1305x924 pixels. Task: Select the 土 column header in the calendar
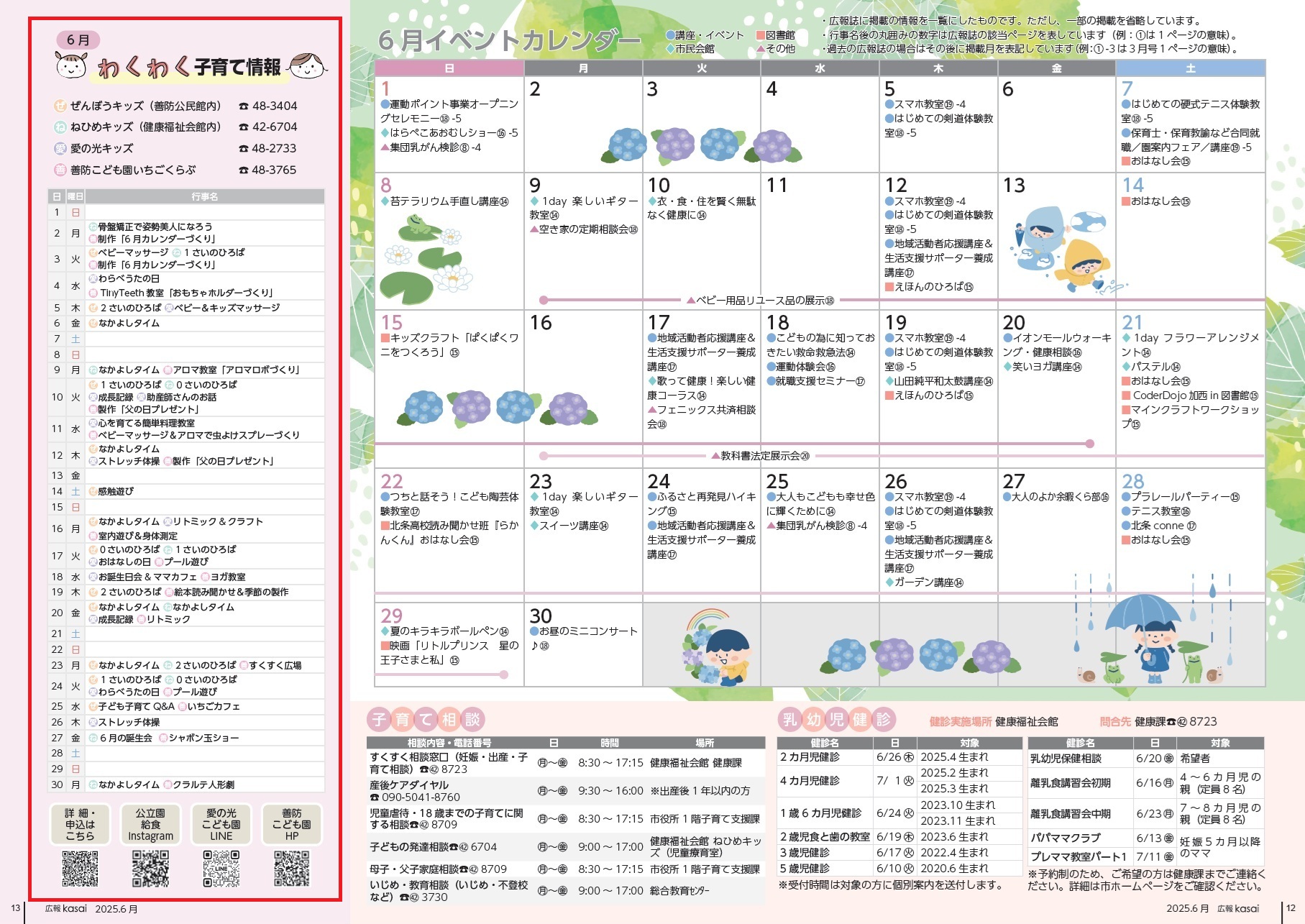pyautogui.click(x=1191, y=68)
